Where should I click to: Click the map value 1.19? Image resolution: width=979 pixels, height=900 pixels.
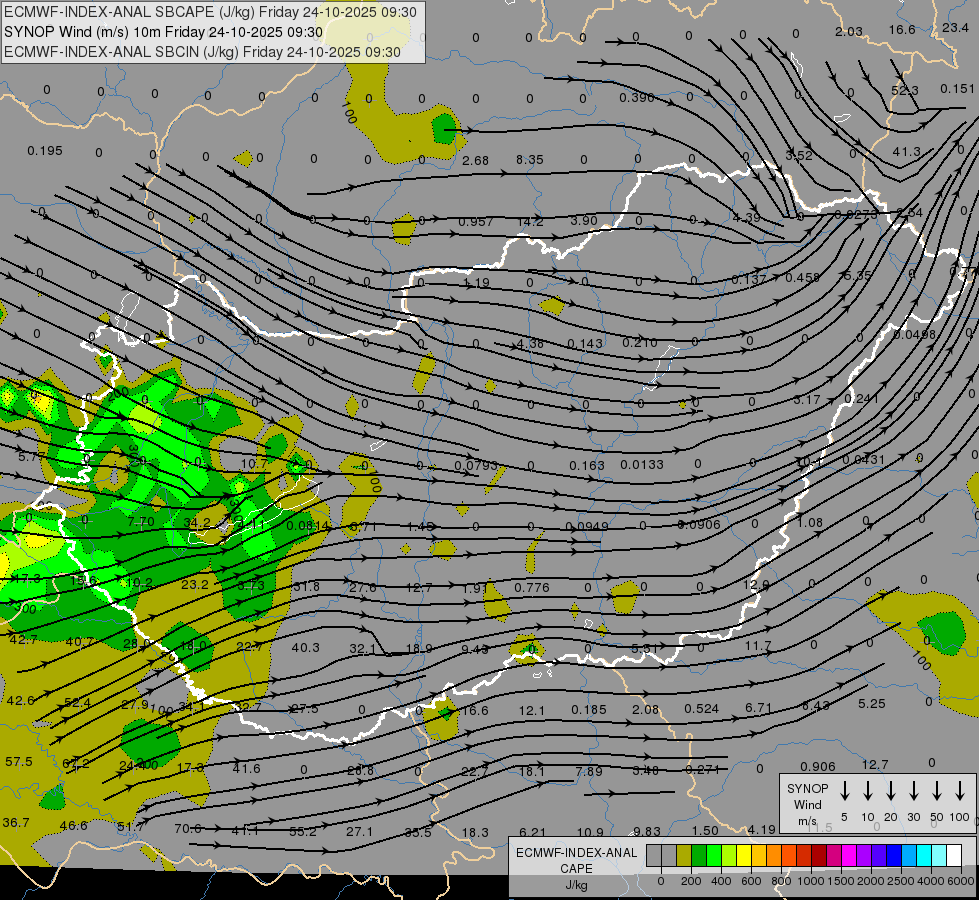pos(476,283)
